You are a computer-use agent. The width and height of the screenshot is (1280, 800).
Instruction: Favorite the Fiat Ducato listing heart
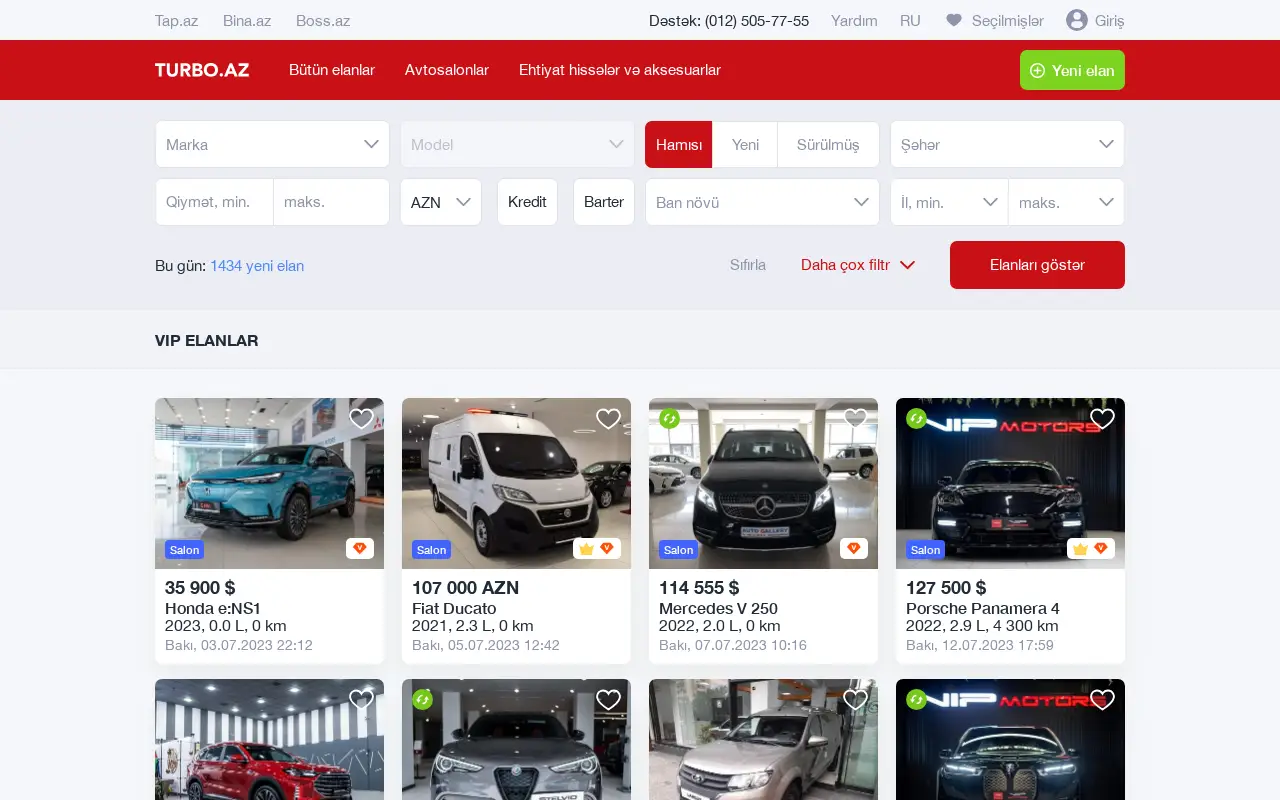(608, 419)
